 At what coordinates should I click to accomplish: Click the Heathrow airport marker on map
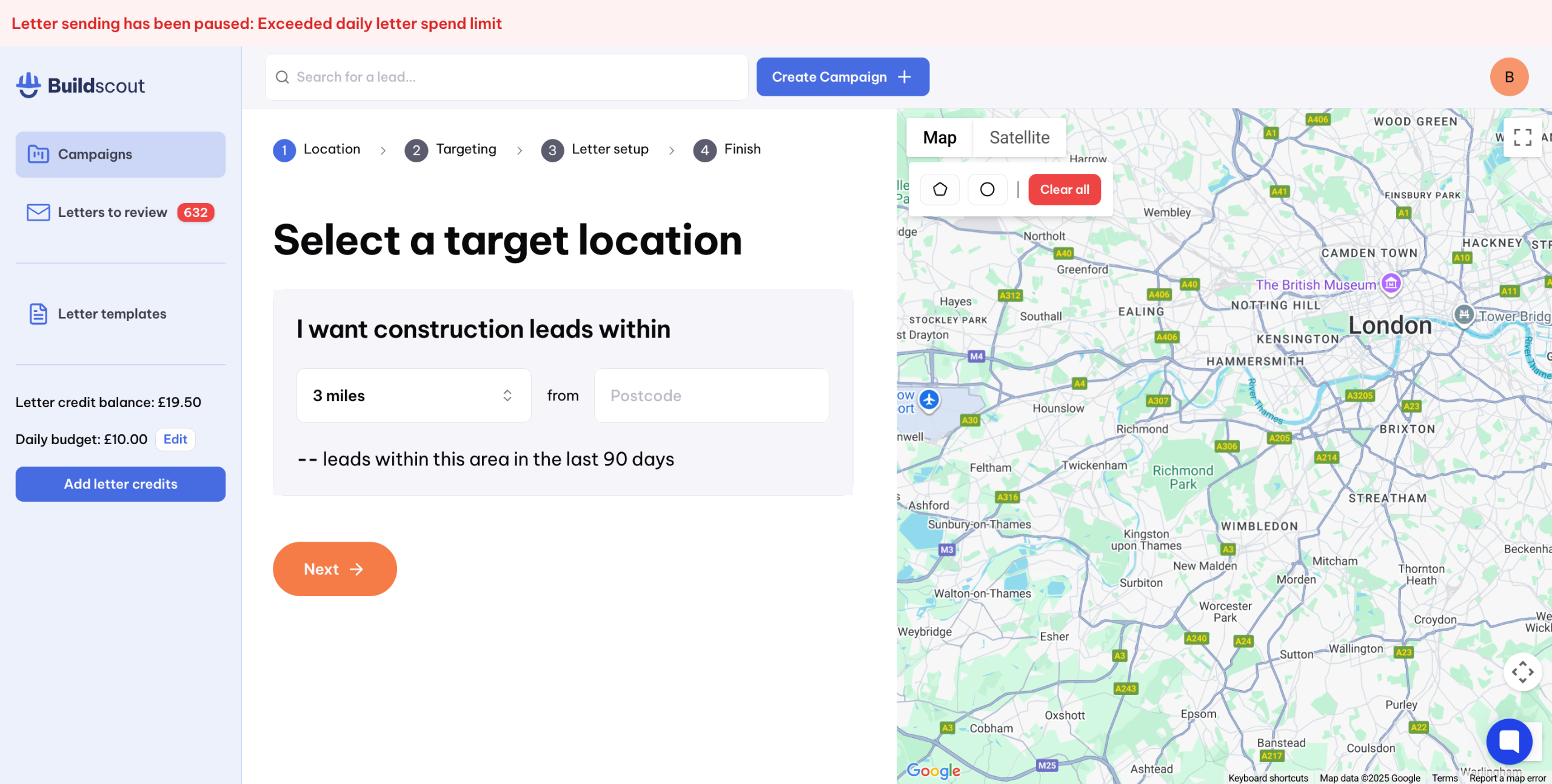[x=929, y=400]
